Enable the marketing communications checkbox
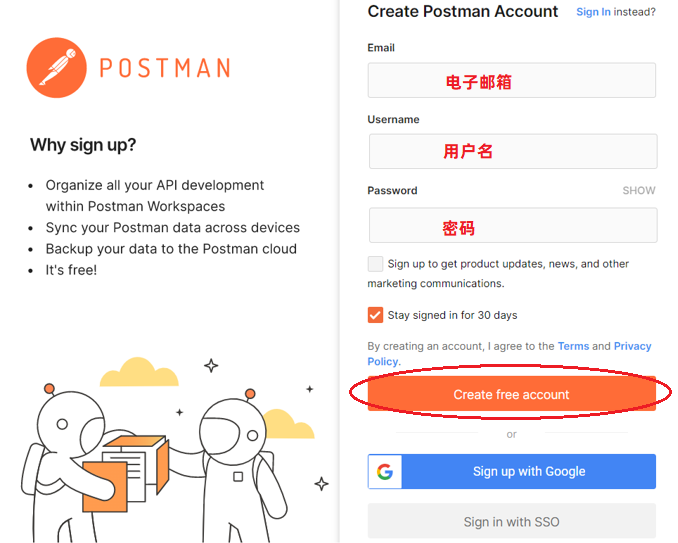 [x=376, y=264]
